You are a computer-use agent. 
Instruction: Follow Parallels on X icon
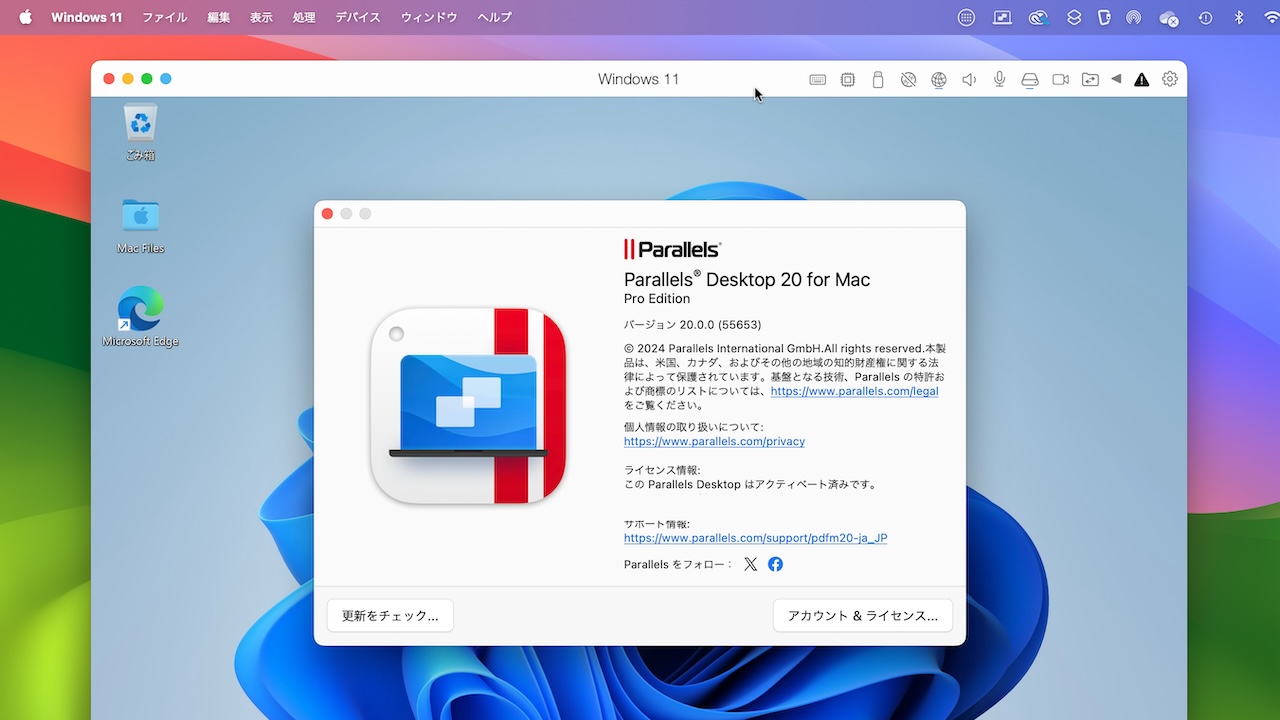click(751, 564)
